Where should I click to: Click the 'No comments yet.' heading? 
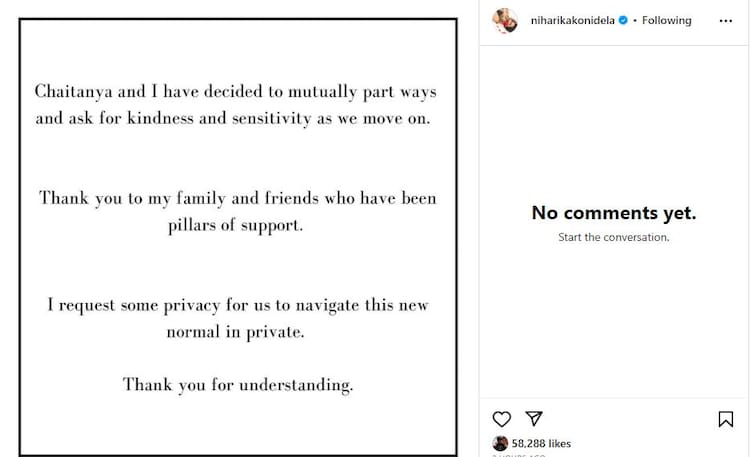coord(613,213)
